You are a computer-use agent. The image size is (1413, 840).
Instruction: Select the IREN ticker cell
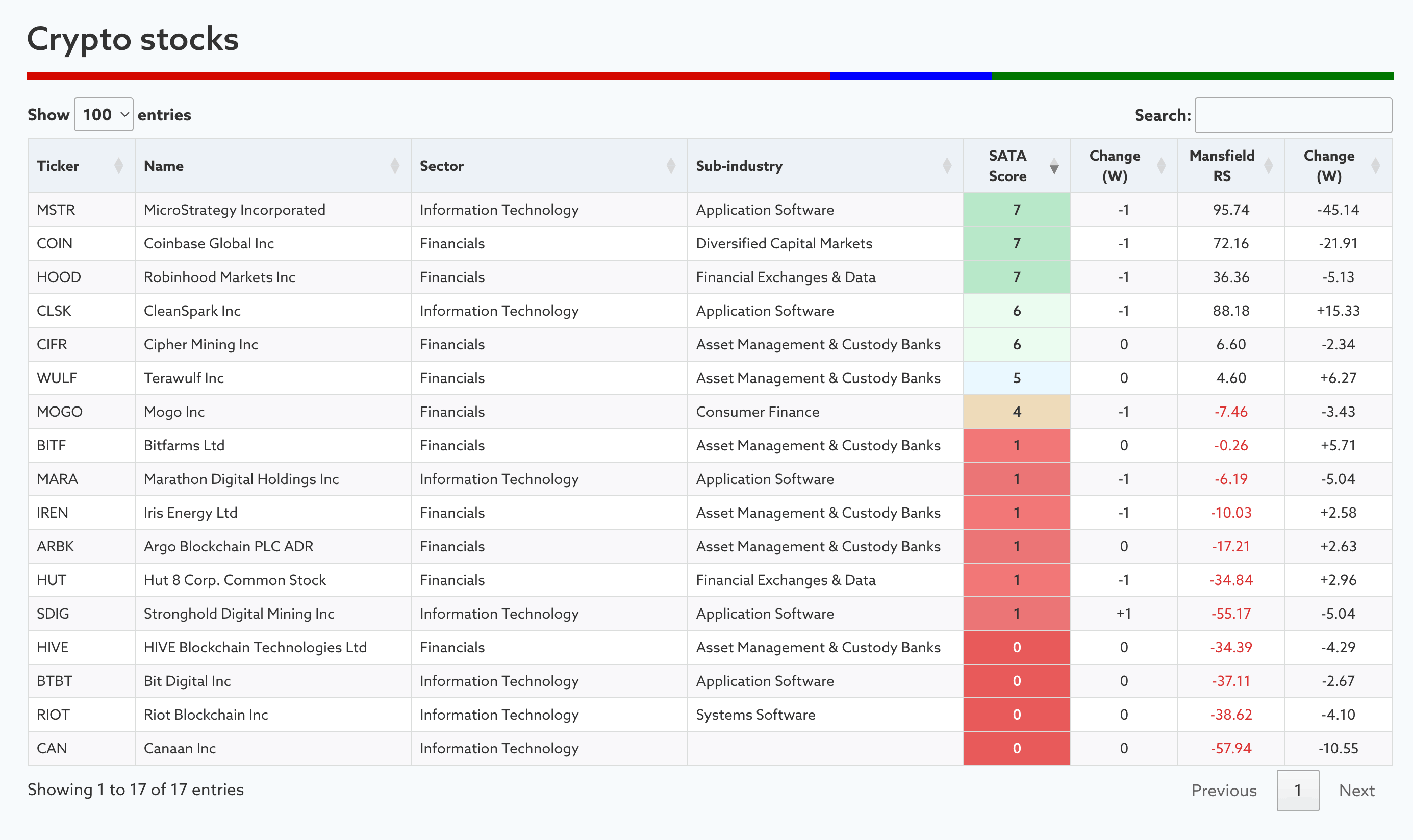pos(81,513)
